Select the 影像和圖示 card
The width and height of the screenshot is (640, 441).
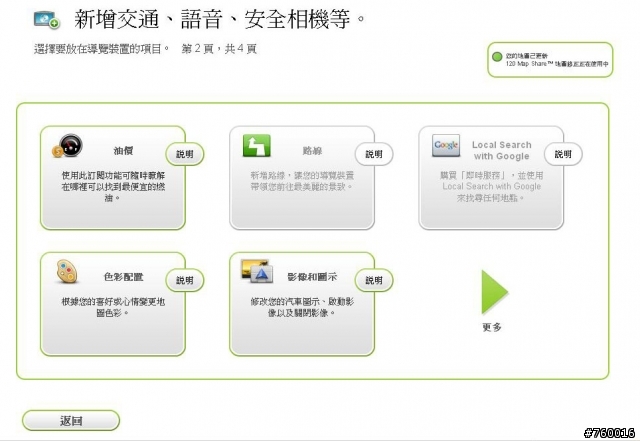302,304
